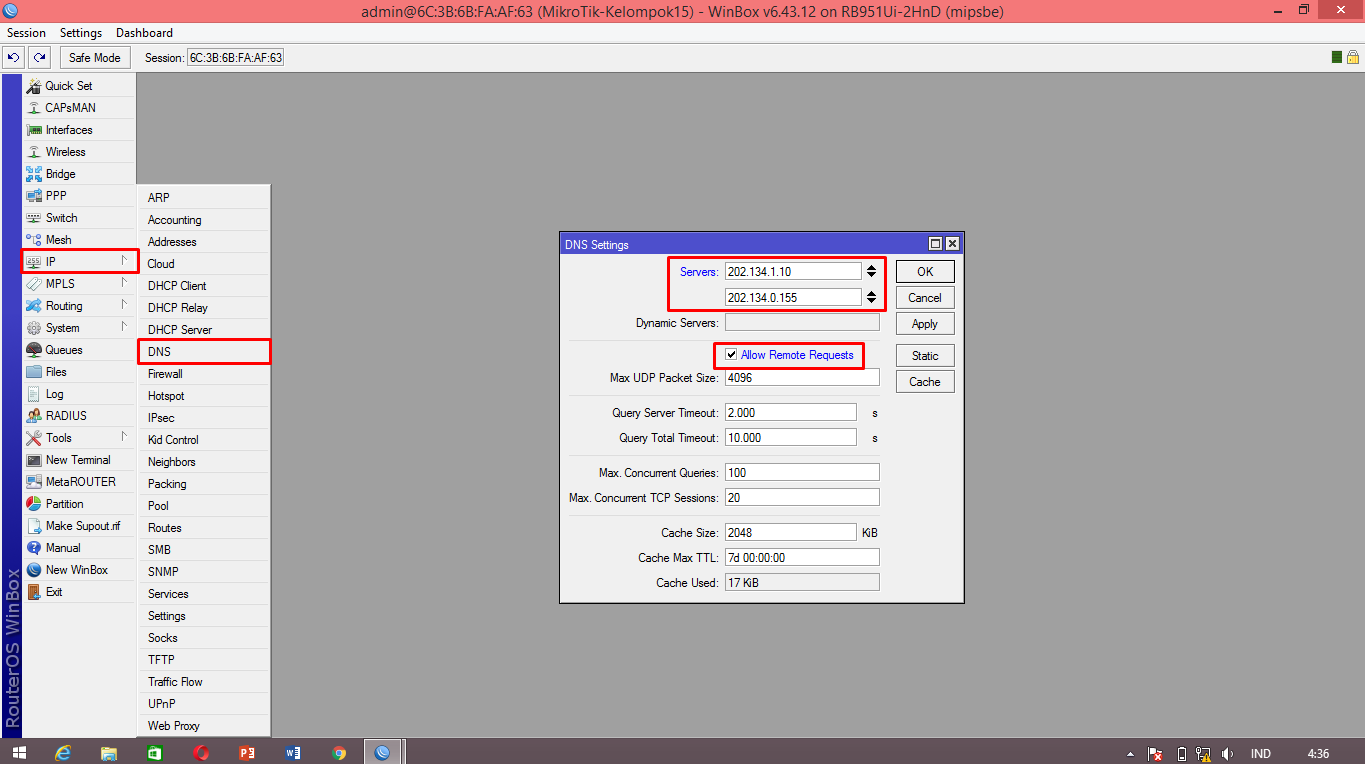The image size is (1365, 764).
Task: Select DHCP Server in the IP submenu
Action: click(x=204, y=330)
